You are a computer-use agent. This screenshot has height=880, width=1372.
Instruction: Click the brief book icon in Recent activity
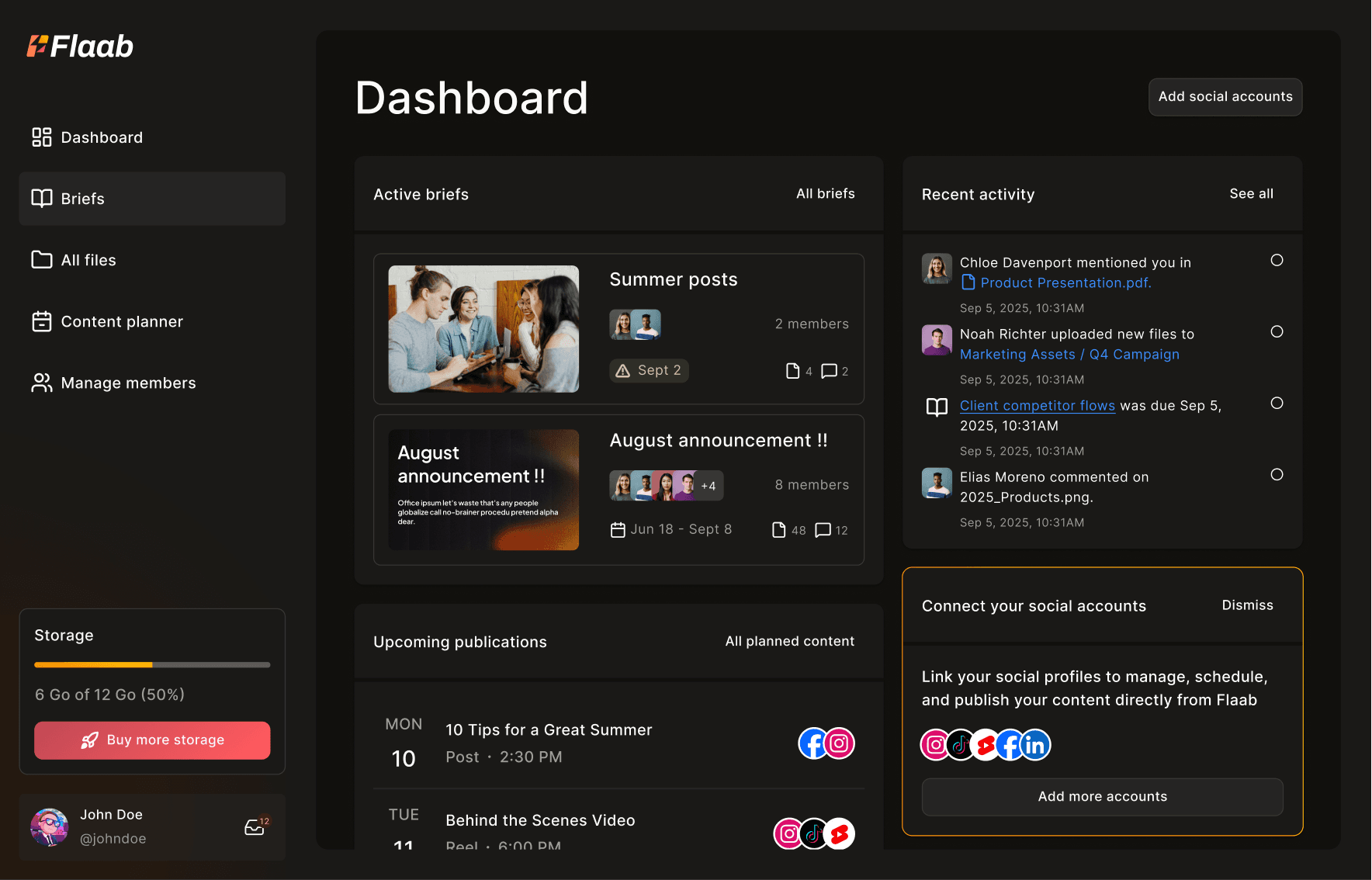point(937,407)
